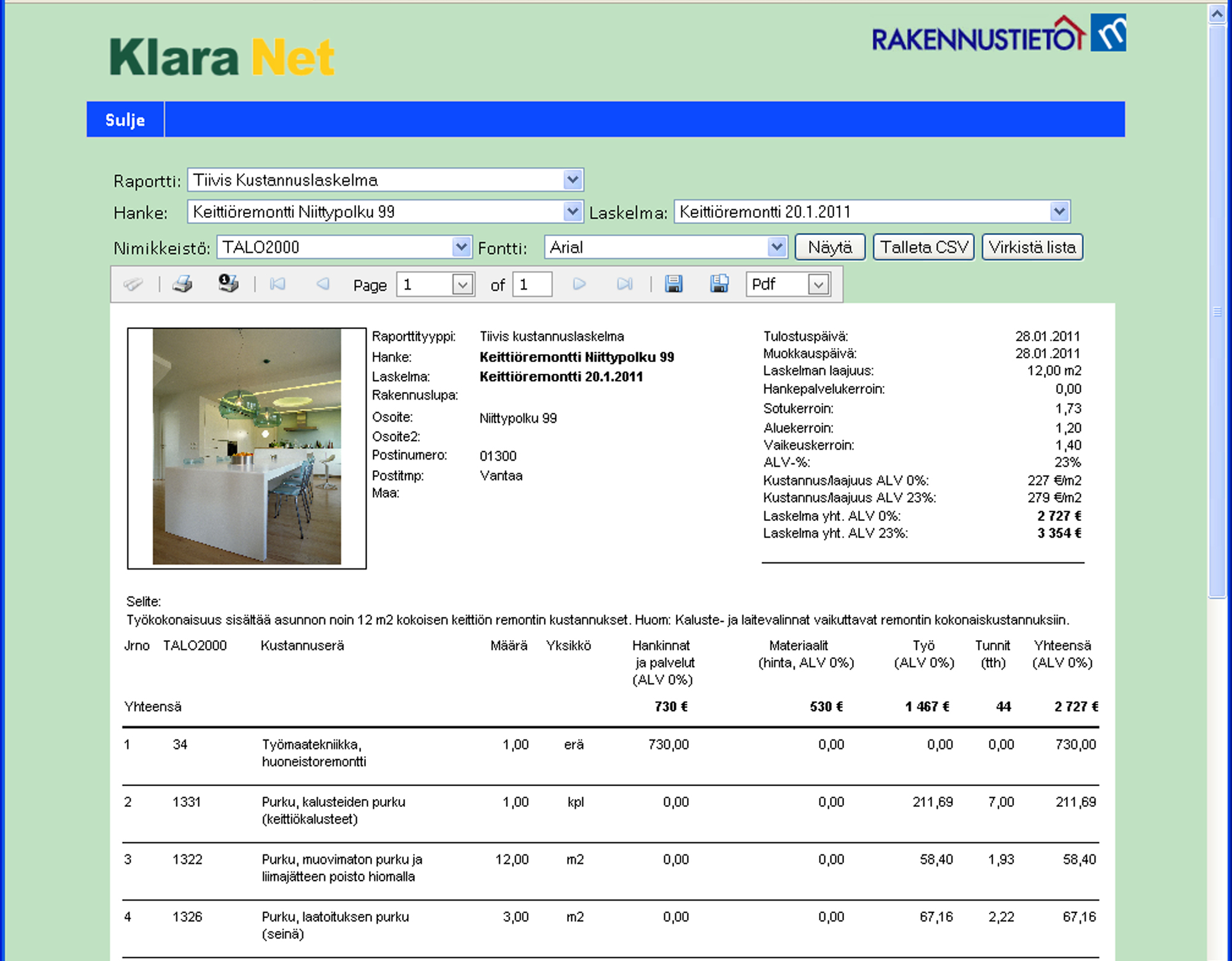Screen dimensions: 1232x961
Task: Click 'Työmaatekniikka, huoneistoremontti' row text
Action: 314,753
